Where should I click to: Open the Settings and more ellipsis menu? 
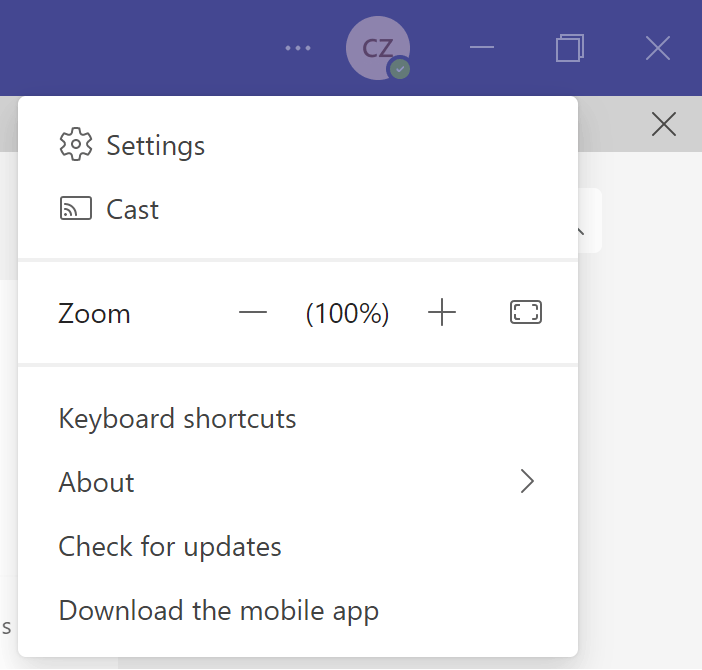click(298, 48)
